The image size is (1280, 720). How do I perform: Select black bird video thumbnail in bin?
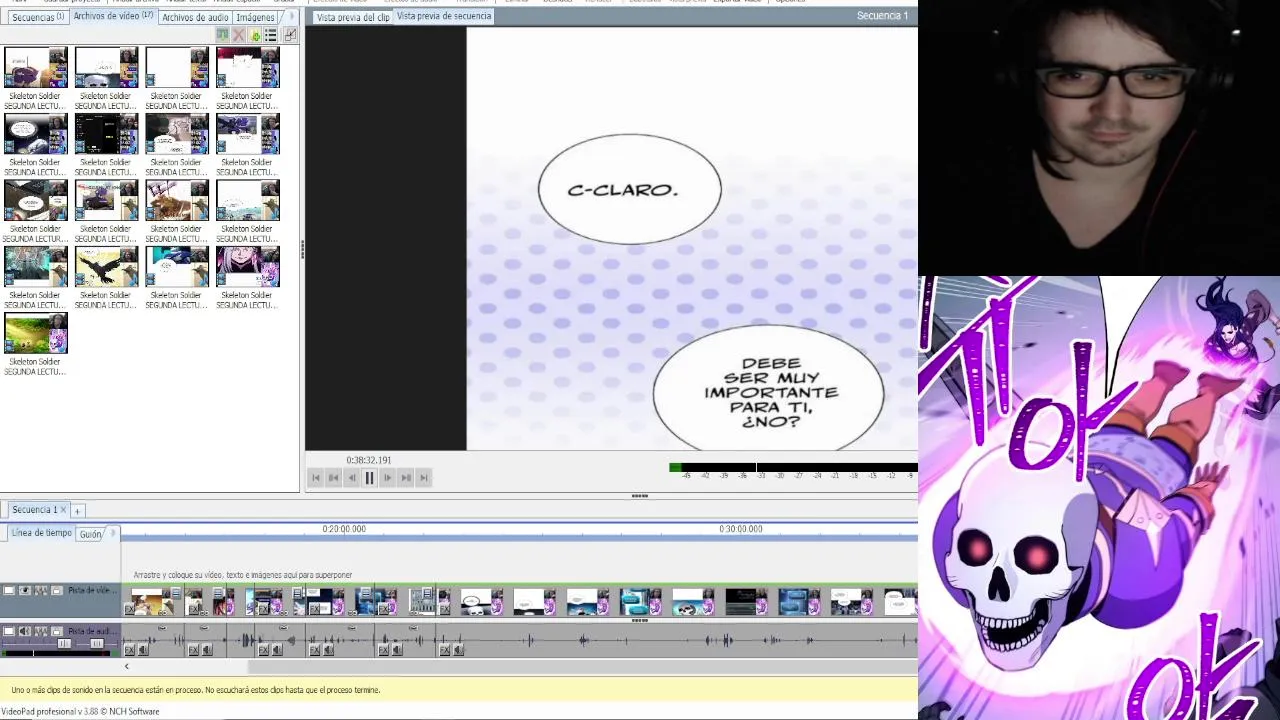pos(107,267)
